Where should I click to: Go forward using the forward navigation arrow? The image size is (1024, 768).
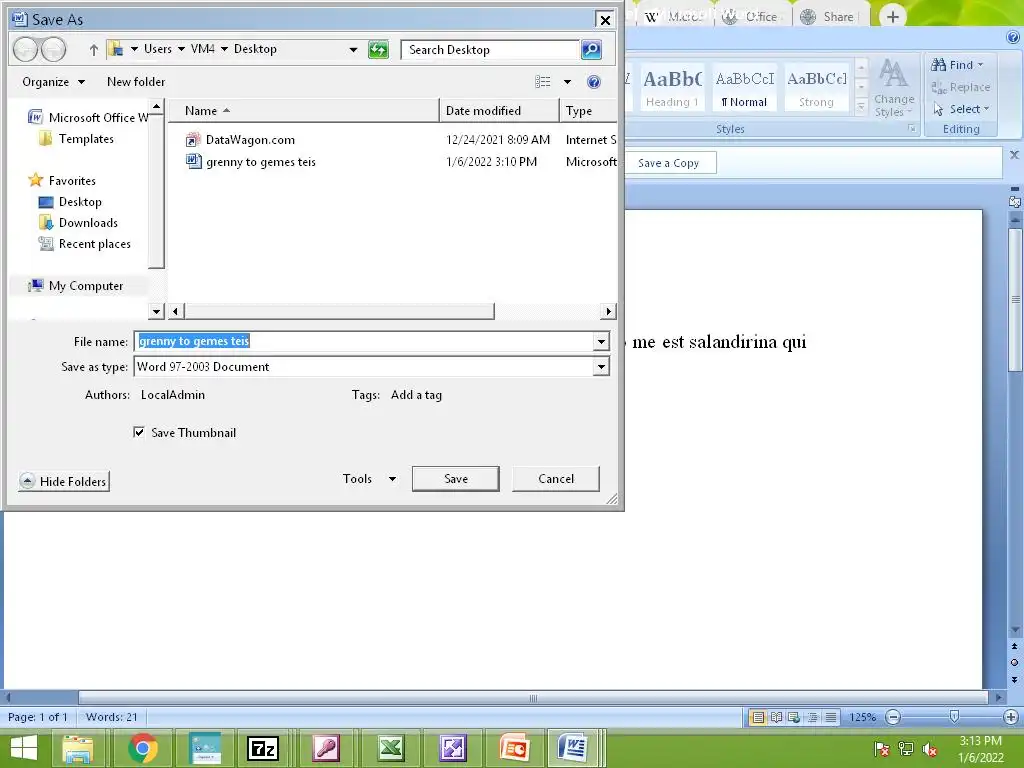tap(54, 49)
